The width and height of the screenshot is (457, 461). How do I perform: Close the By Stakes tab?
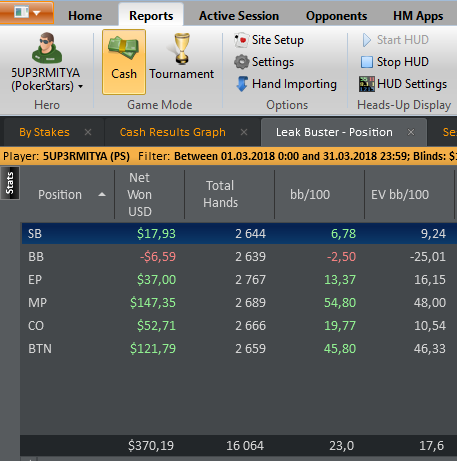point(88,132)
